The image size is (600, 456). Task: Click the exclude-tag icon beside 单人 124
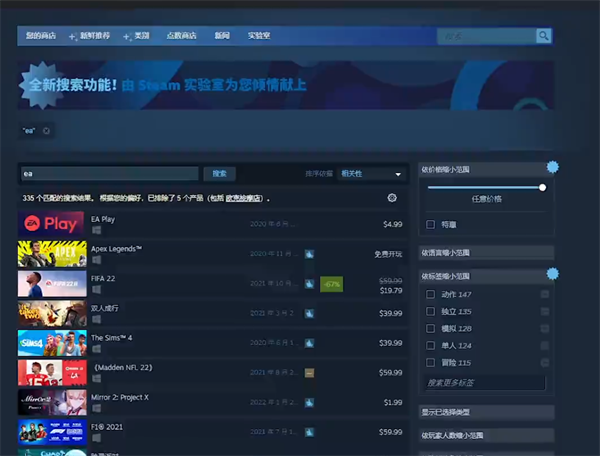(x=545, y=346)
